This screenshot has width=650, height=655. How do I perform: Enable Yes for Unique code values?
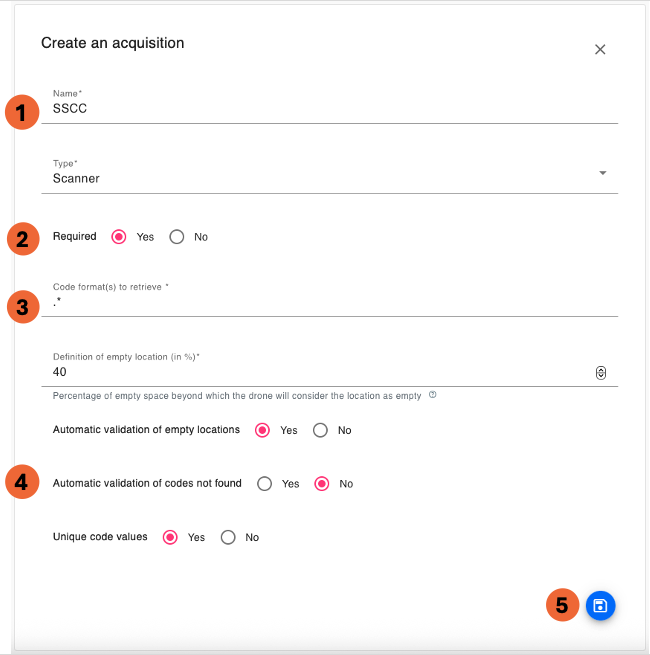[x=171, y=537]
